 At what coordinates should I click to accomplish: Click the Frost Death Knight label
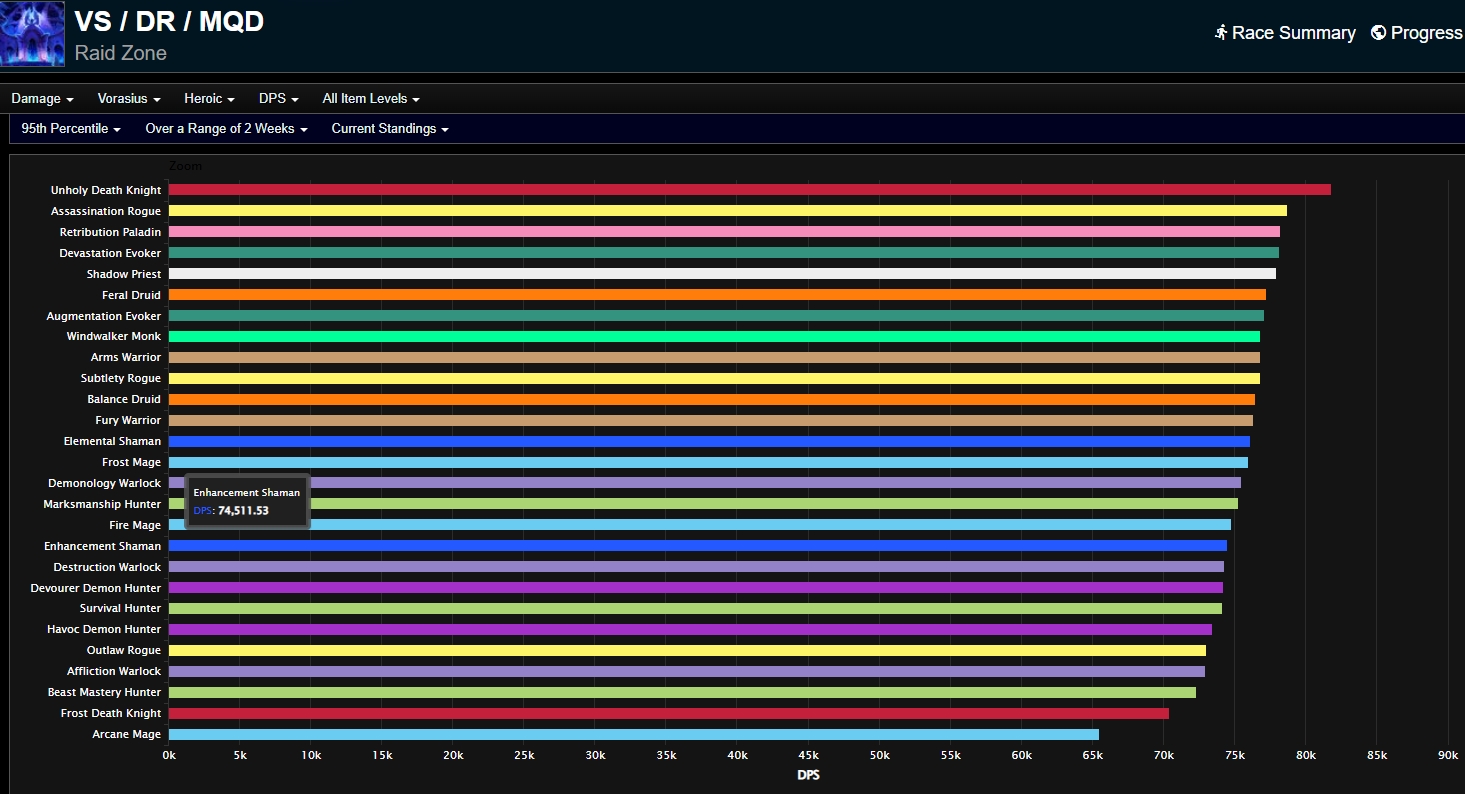point(111,713)
